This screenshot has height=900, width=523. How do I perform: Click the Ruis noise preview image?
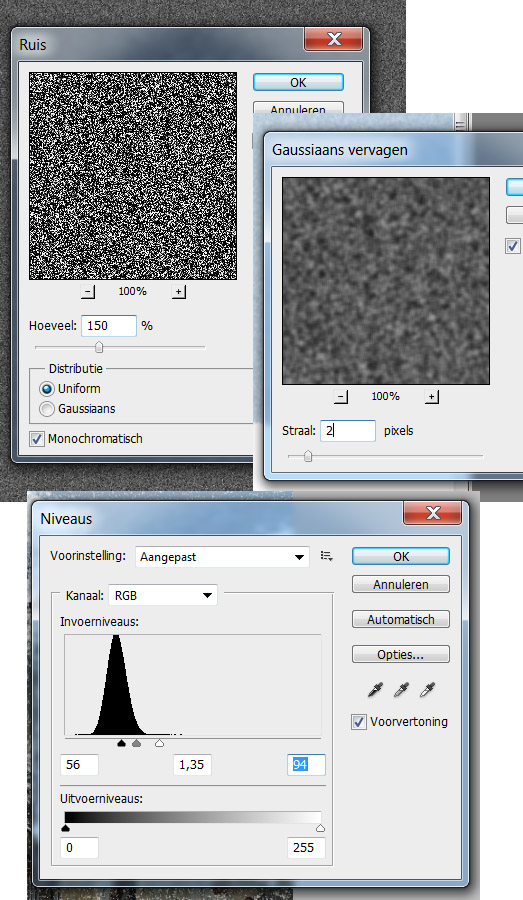point(133,176)
